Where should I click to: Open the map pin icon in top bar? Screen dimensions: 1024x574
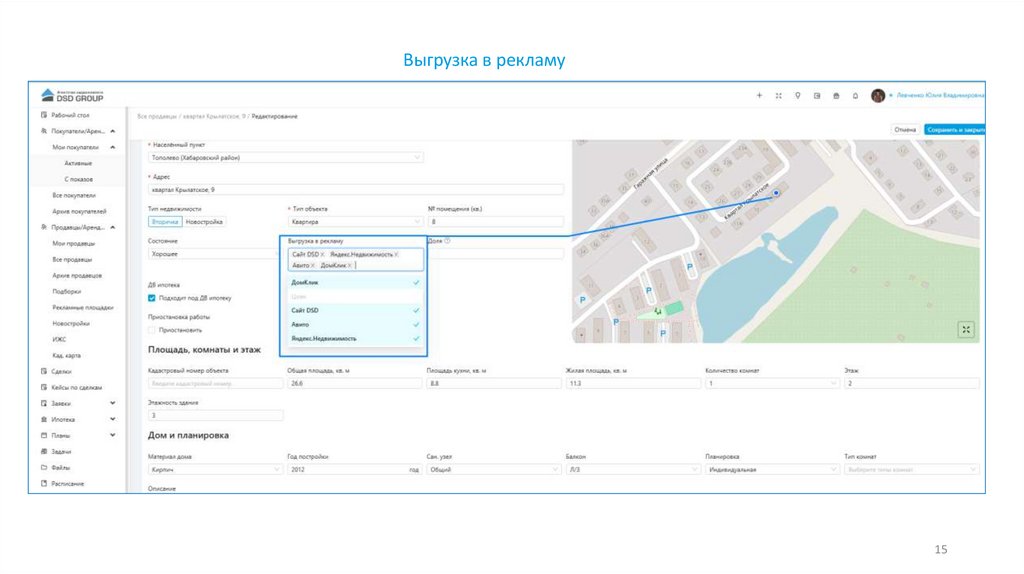click(797, 95)
